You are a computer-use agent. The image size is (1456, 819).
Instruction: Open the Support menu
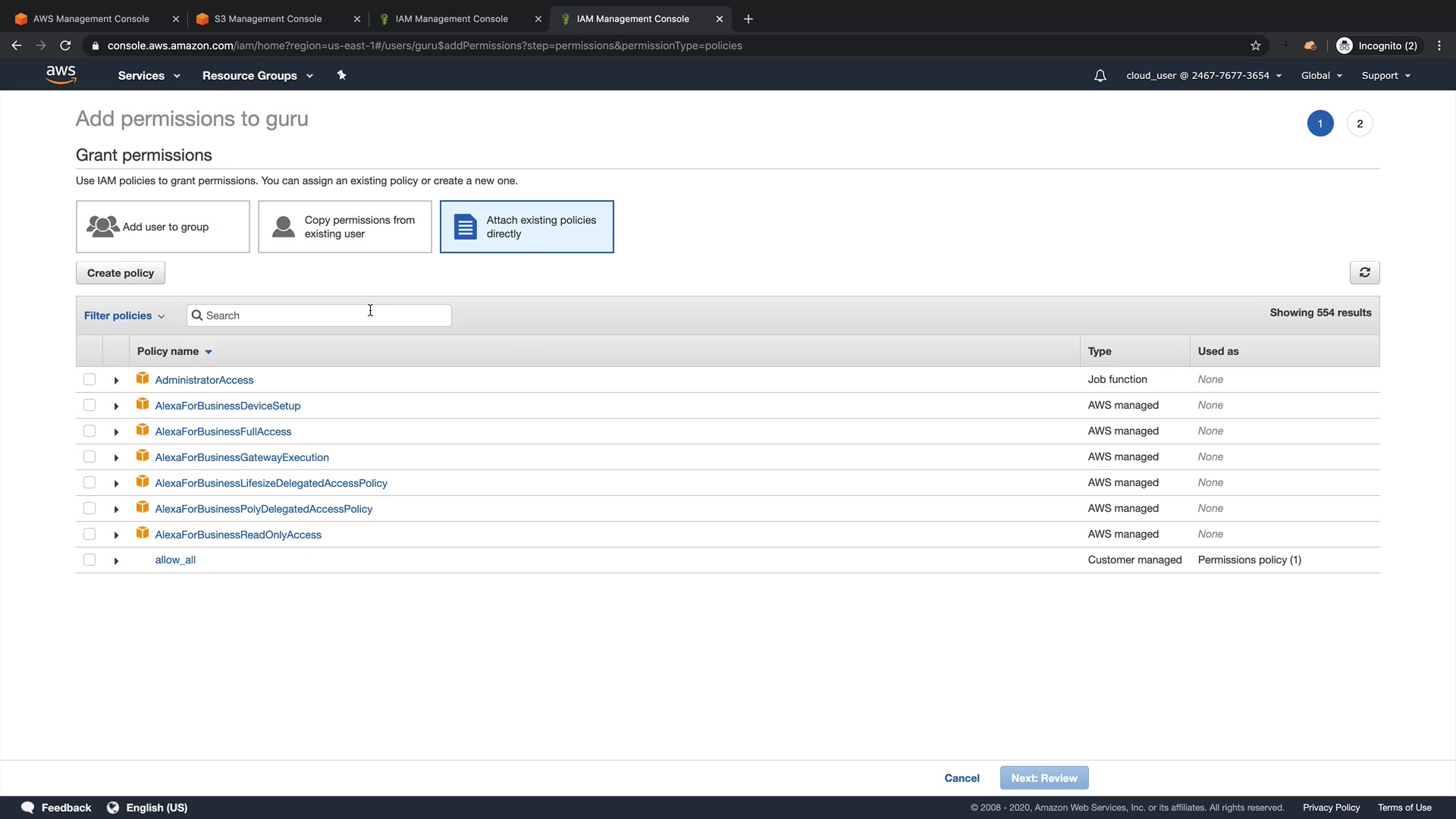tap(1385, 76)
